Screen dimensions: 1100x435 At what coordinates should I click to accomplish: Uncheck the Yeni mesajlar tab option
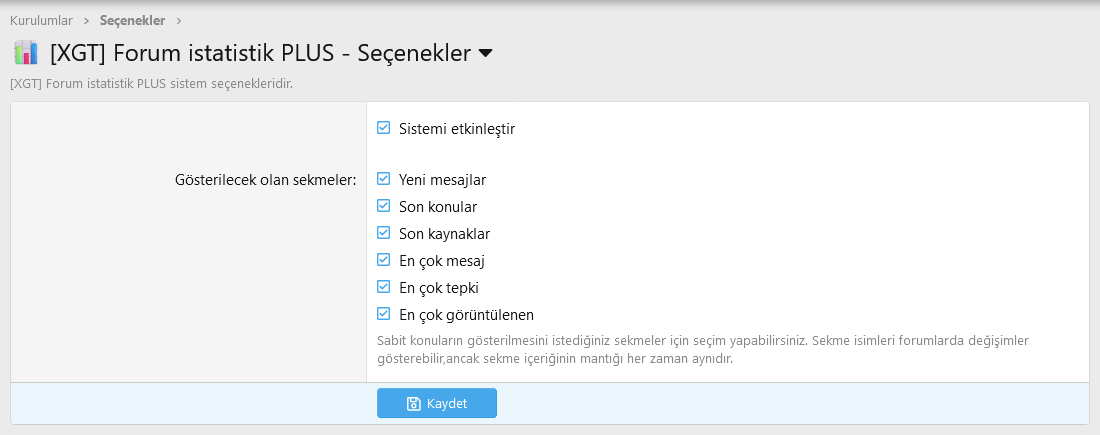(x=383, y=179)
